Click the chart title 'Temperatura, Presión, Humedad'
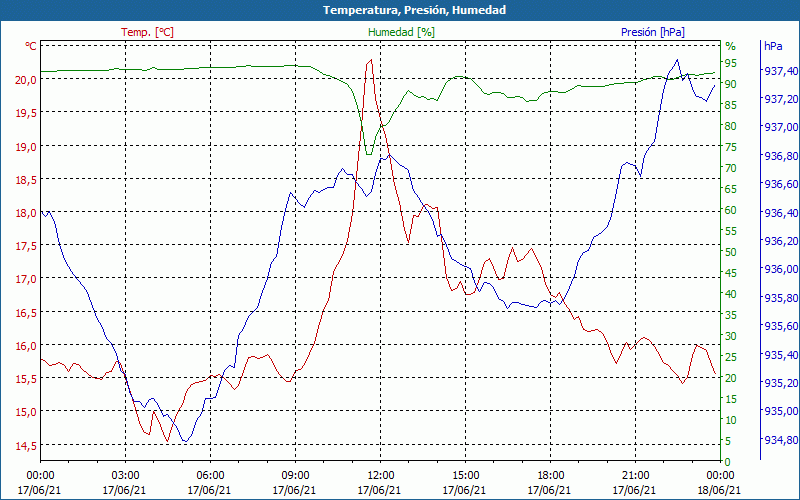800x500 pixels. (414, 10)
